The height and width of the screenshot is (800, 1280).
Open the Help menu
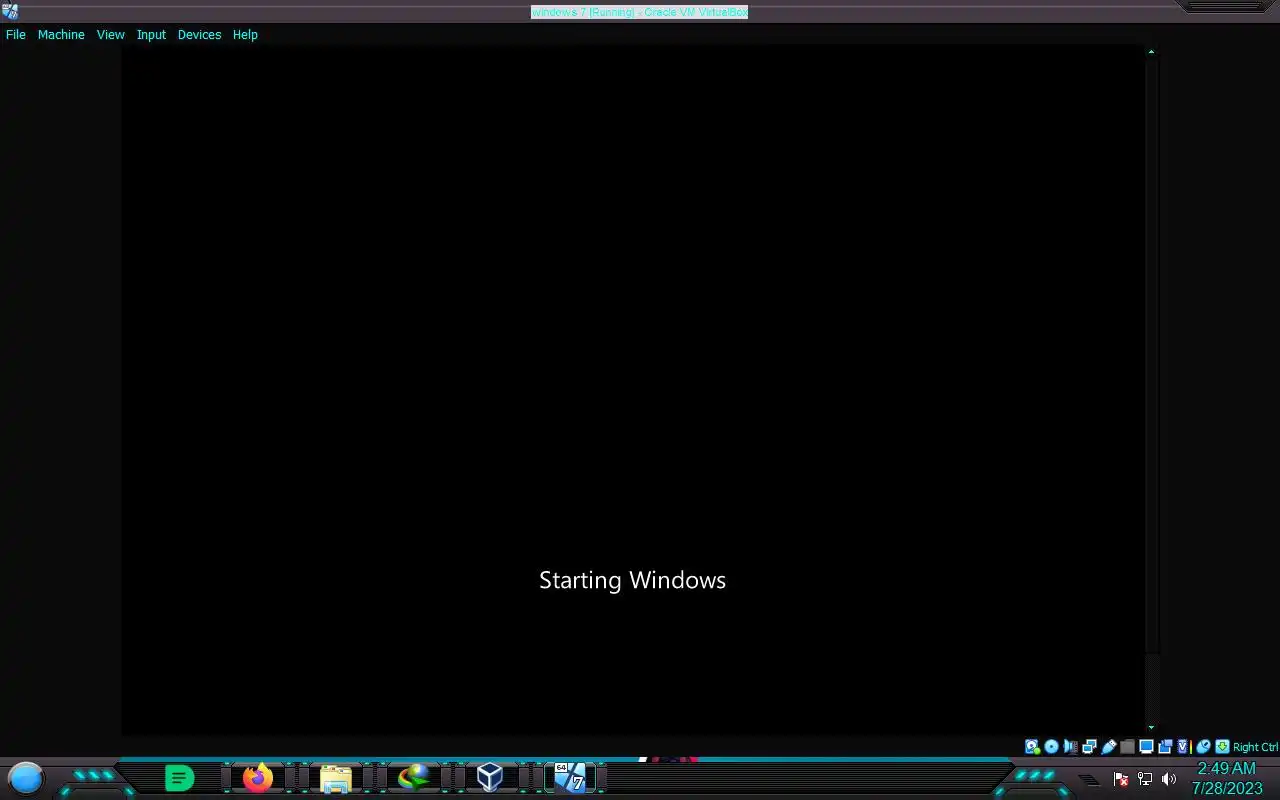[x=245, y=34]
